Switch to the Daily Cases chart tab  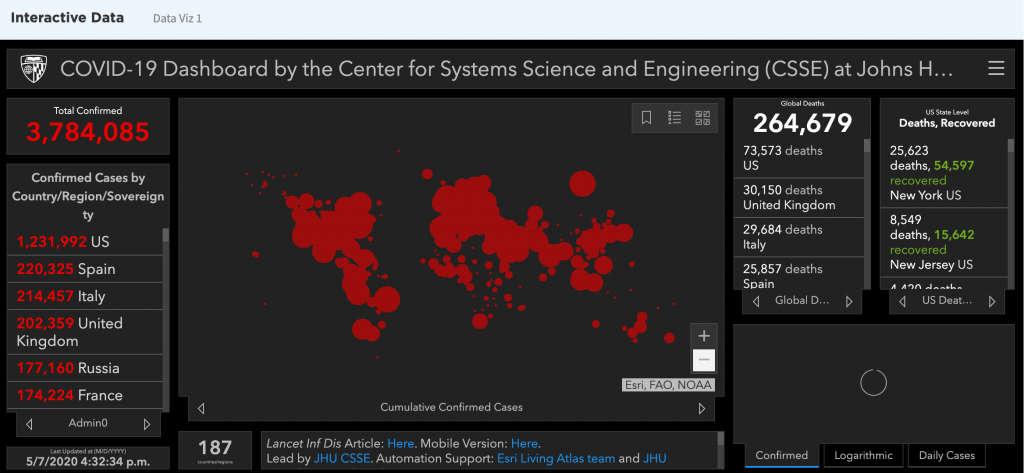click(x=946, y=455)
